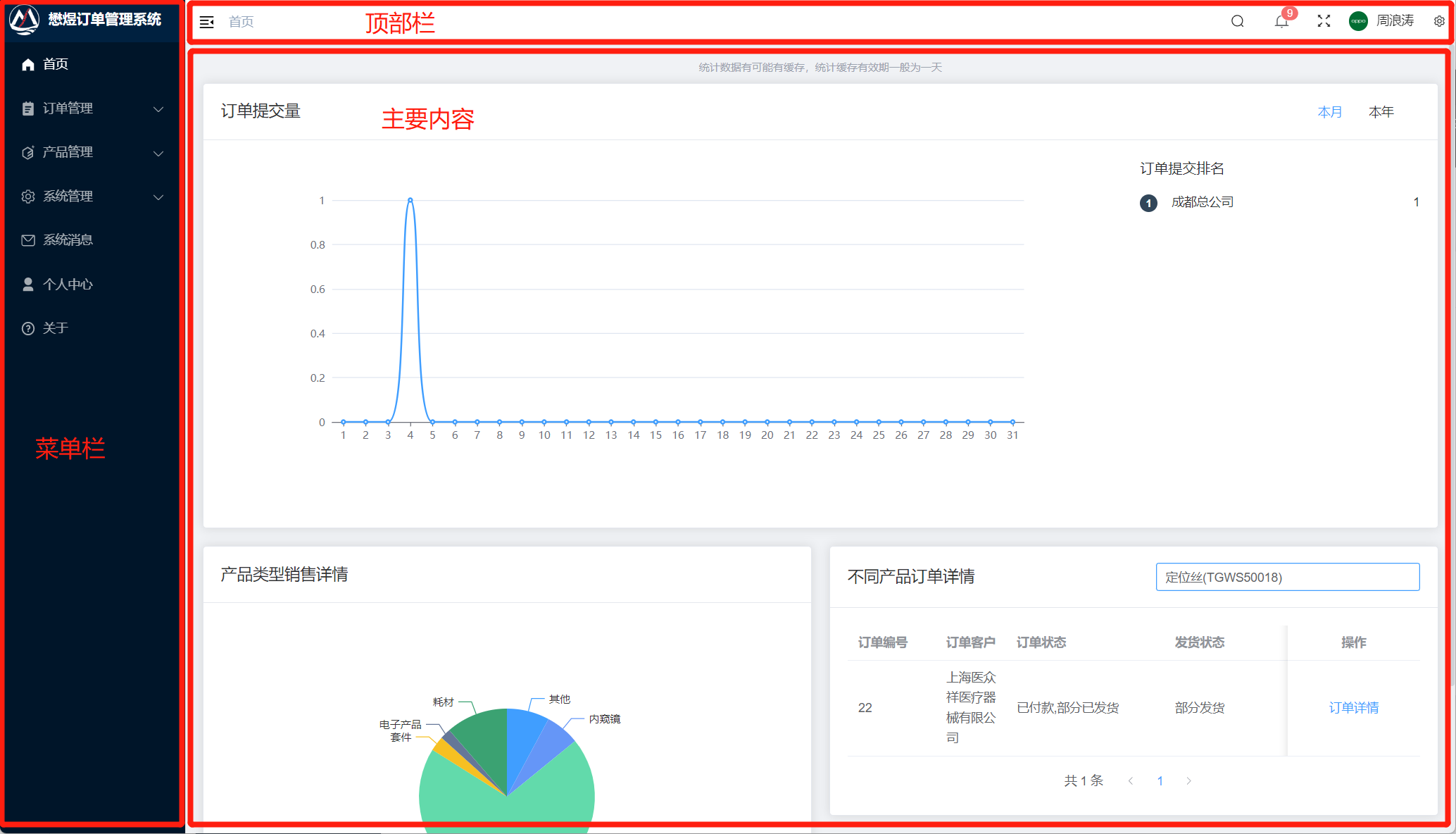Open notifications bell icon
1456x834 pixels.
1281,22
